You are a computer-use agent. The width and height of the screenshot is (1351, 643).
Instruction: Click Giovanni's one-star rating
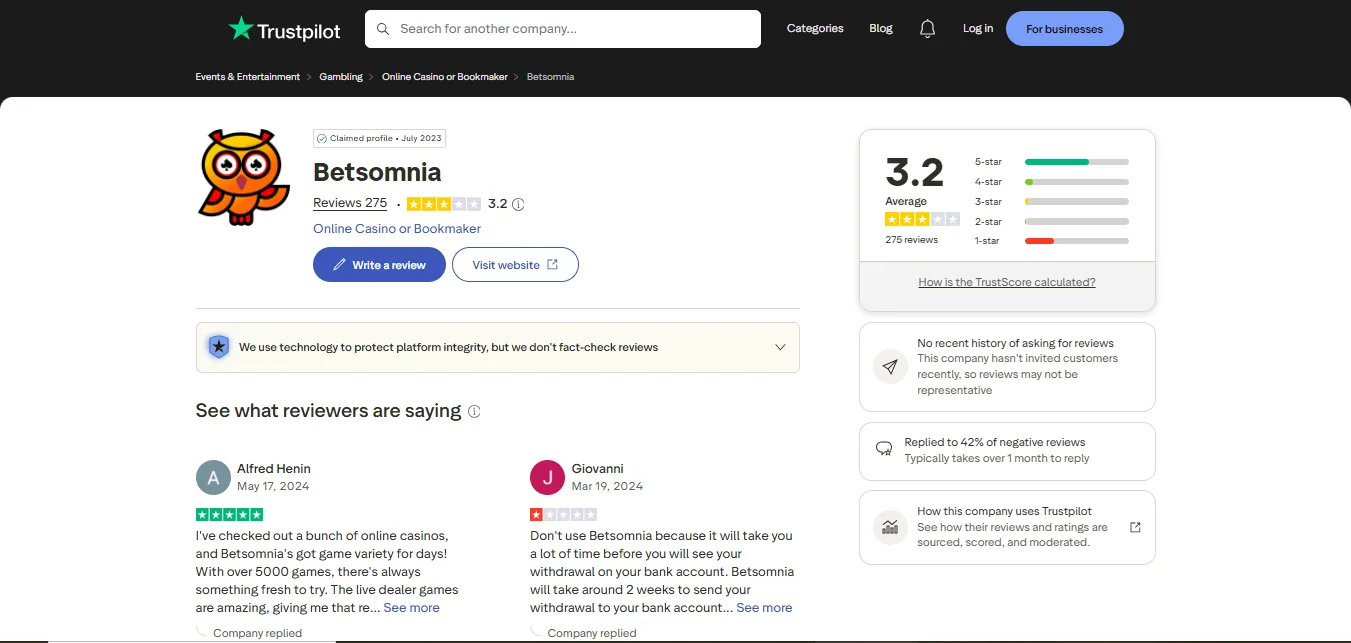(x=563, y=514)
